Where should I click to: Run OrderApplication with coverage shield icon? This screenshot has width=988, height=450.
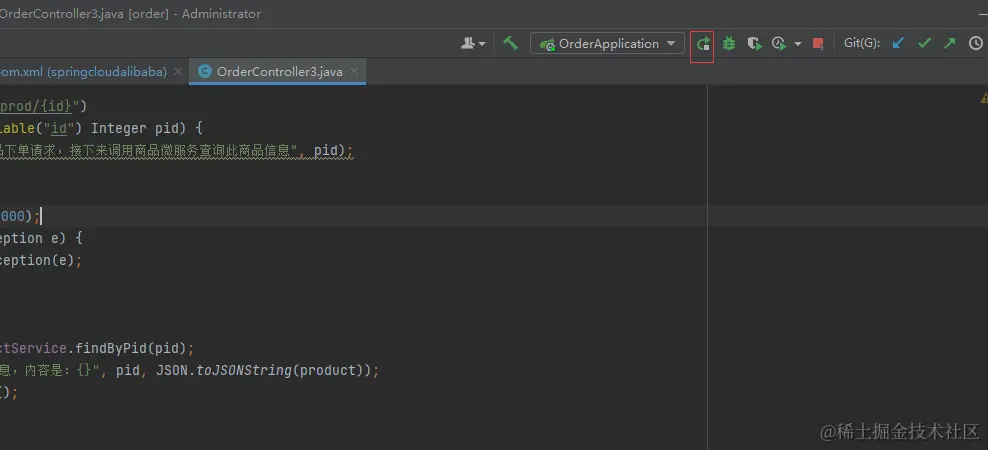tap(754, 43)
